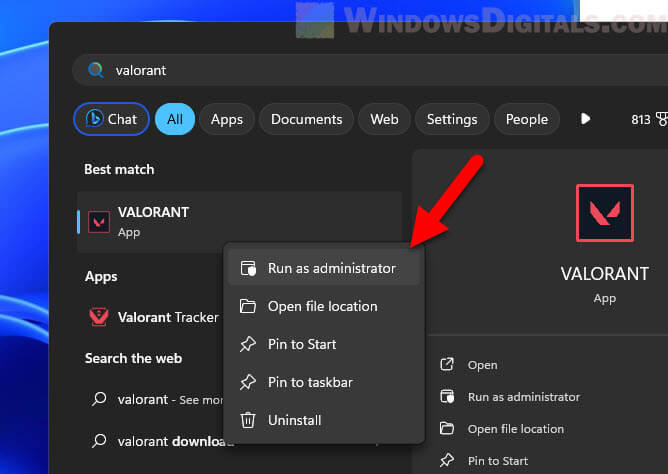Click the search icon beside 'valorant - See more'
This screenshot has width=668, height=474.
(99, 399)
